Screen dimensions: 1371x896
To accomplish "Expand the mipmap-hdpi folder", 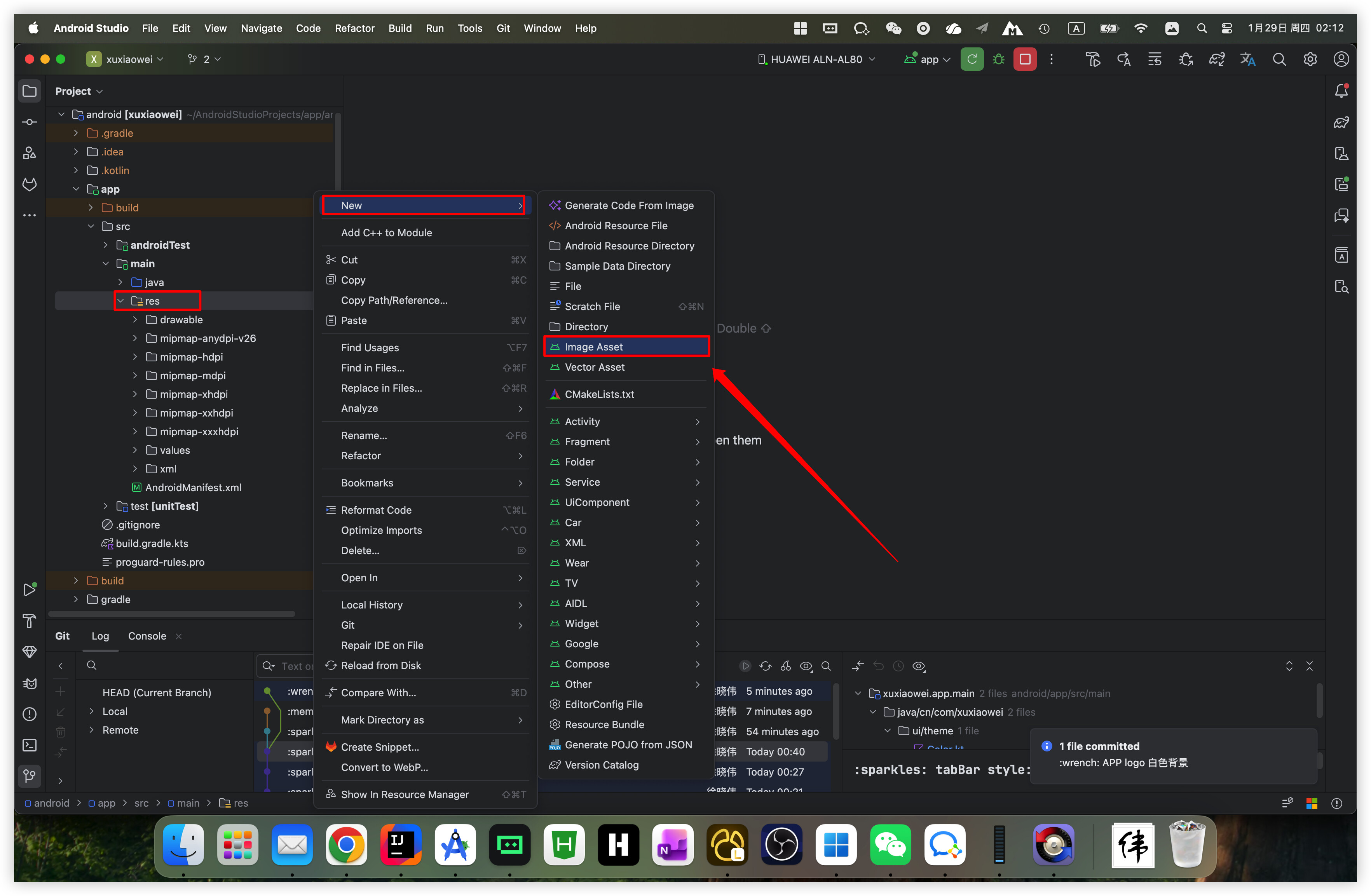I will coord(135,357).
